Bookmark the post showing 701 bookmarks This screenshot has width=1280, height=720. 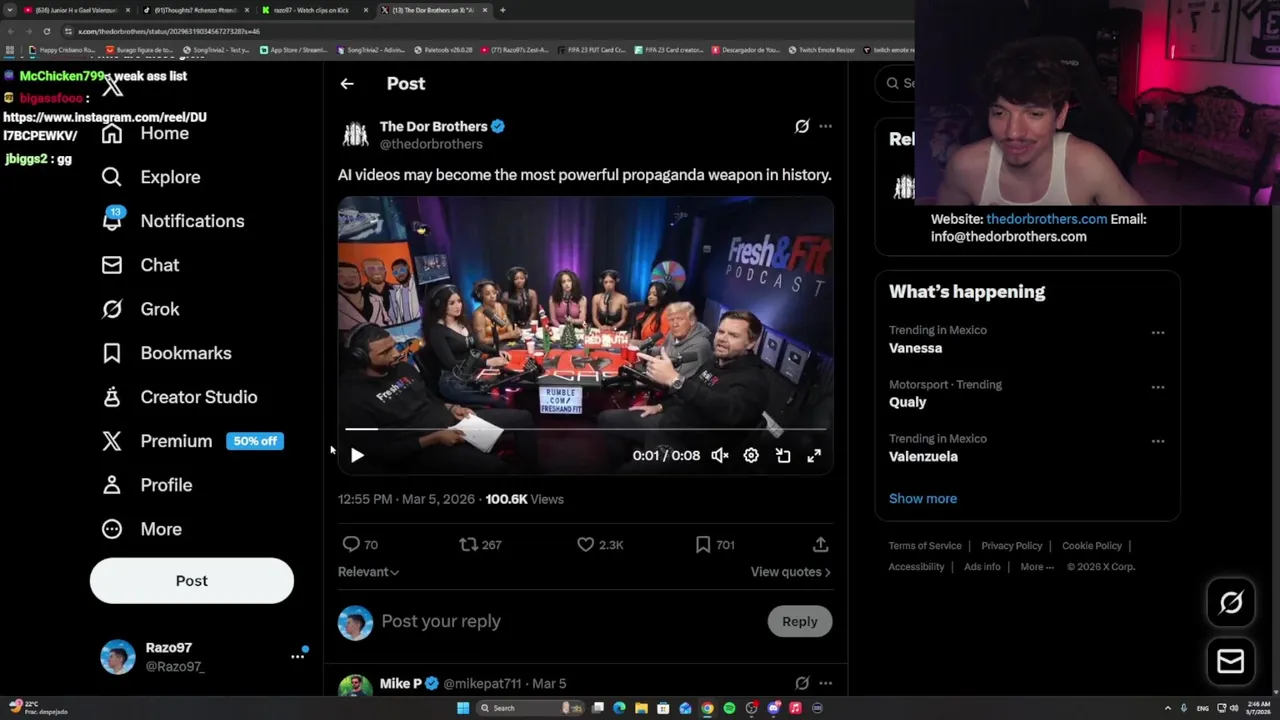[x=703, y=545]
